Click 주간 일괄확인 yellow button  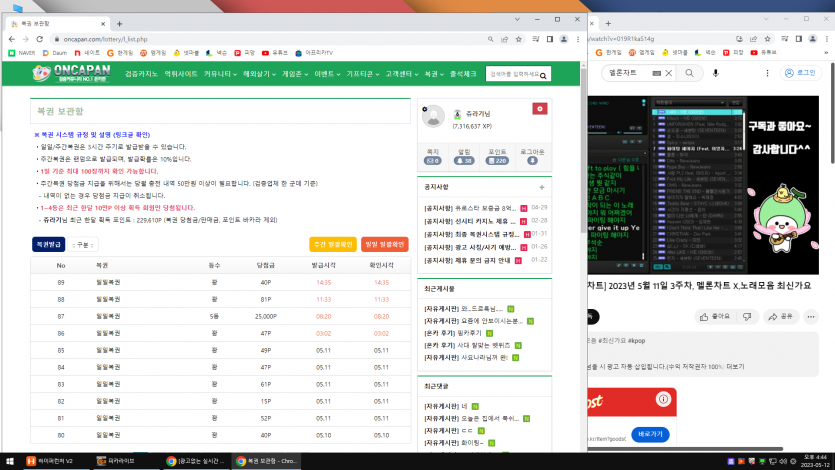[333, 244]
